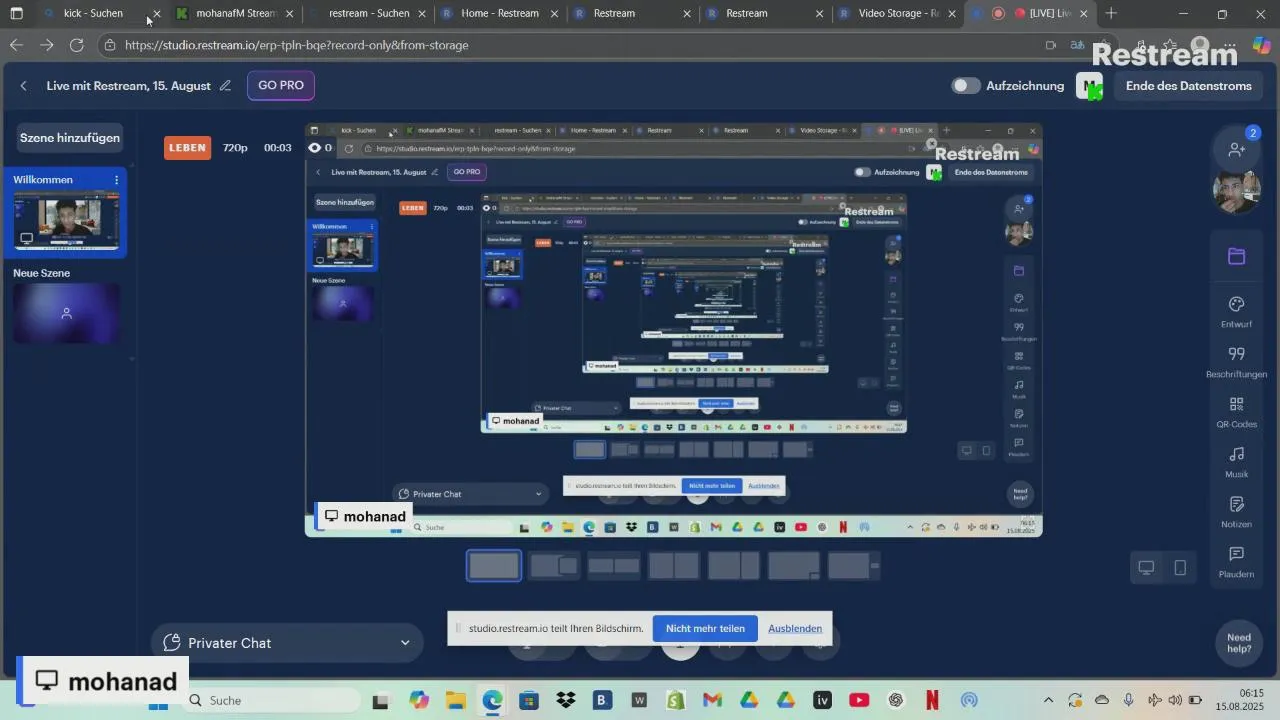Click Ende des Datenstroms button

pyautogui.click(x=1188, y=86)
